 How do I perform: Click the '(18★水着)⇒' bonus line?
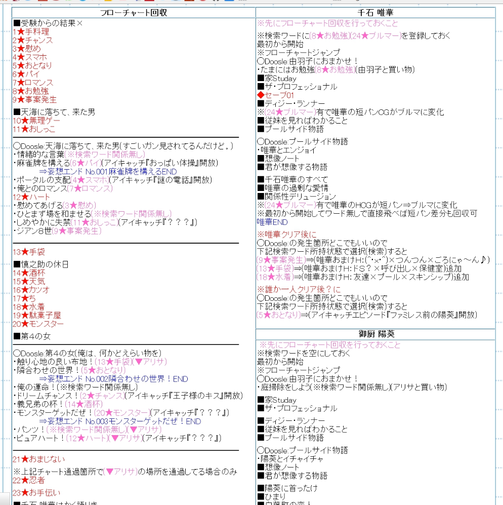click(363, 277)
